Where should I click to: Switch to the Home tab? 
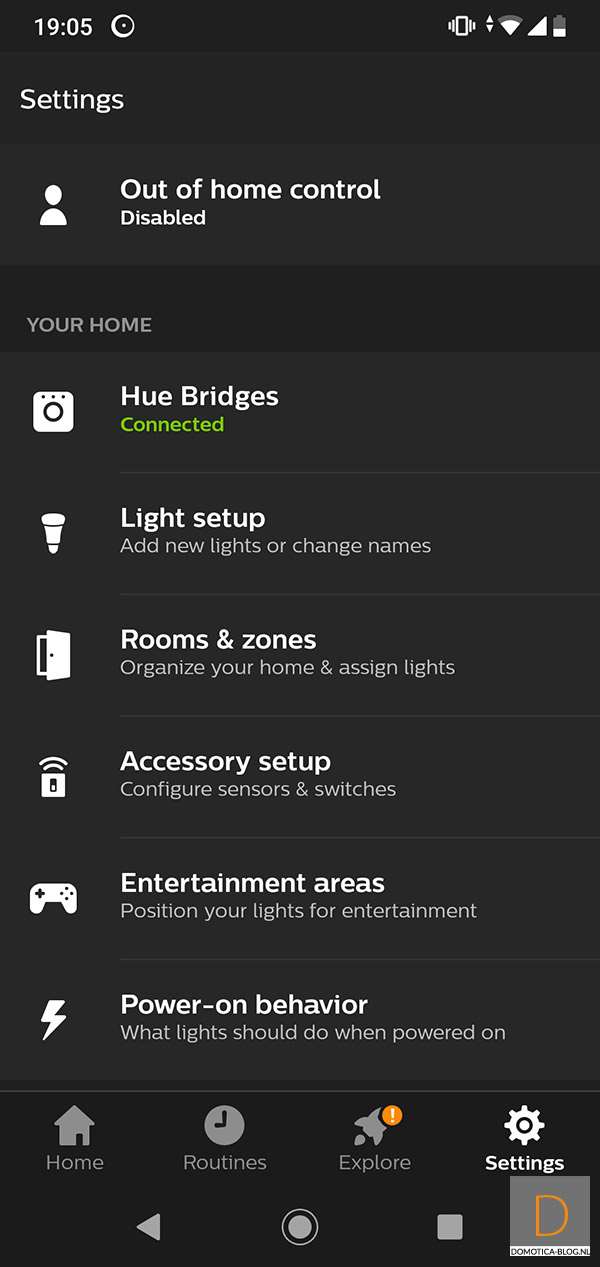[x=75, y=1140]
